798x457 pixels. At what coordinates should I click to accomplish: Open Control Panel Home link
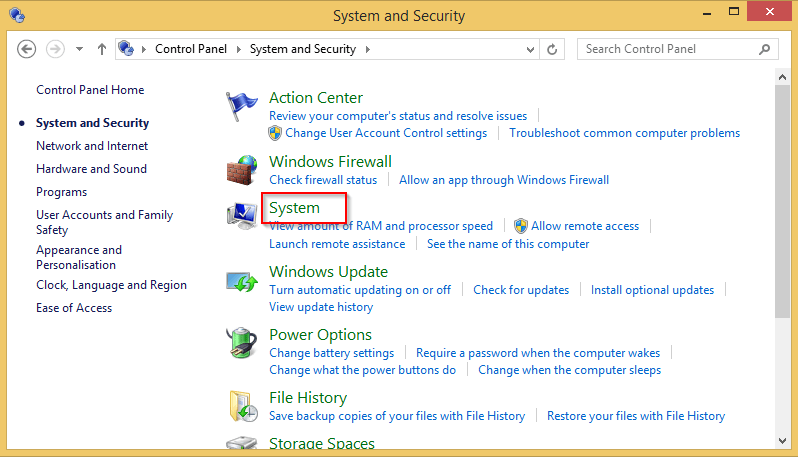(90, 90)
